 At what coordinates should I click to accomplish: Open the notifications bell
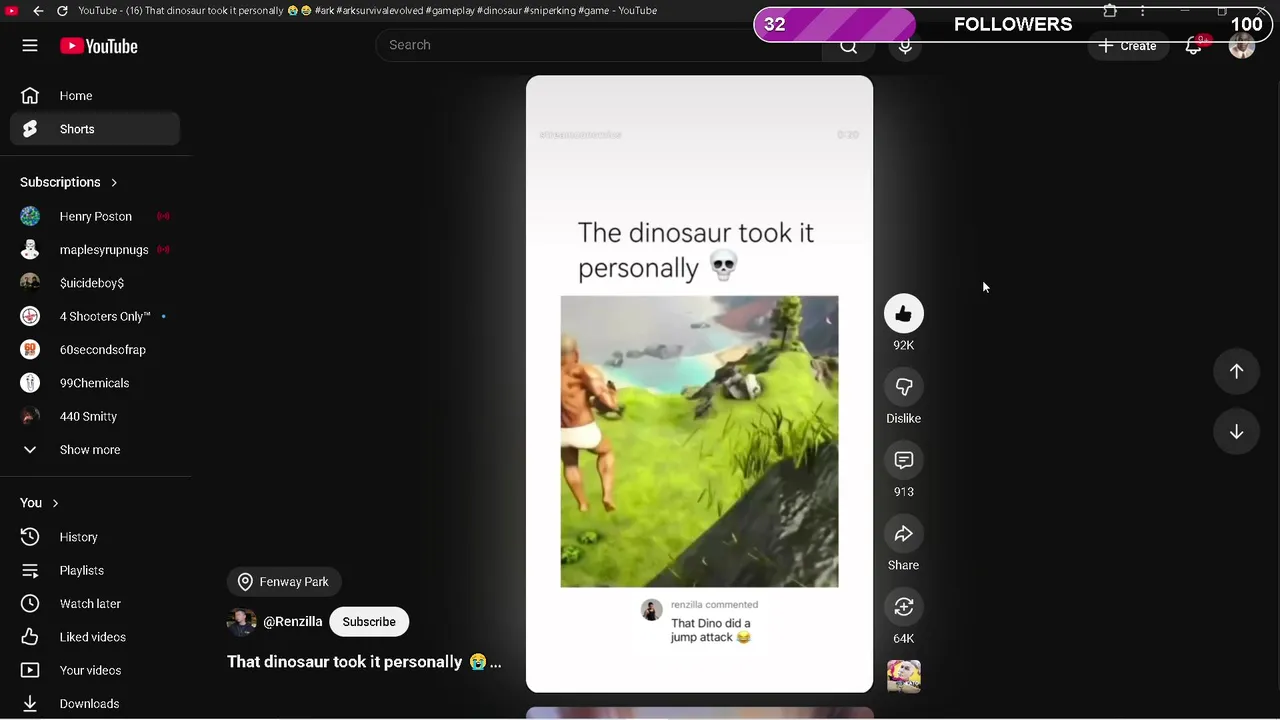(x=1194, y=46)
